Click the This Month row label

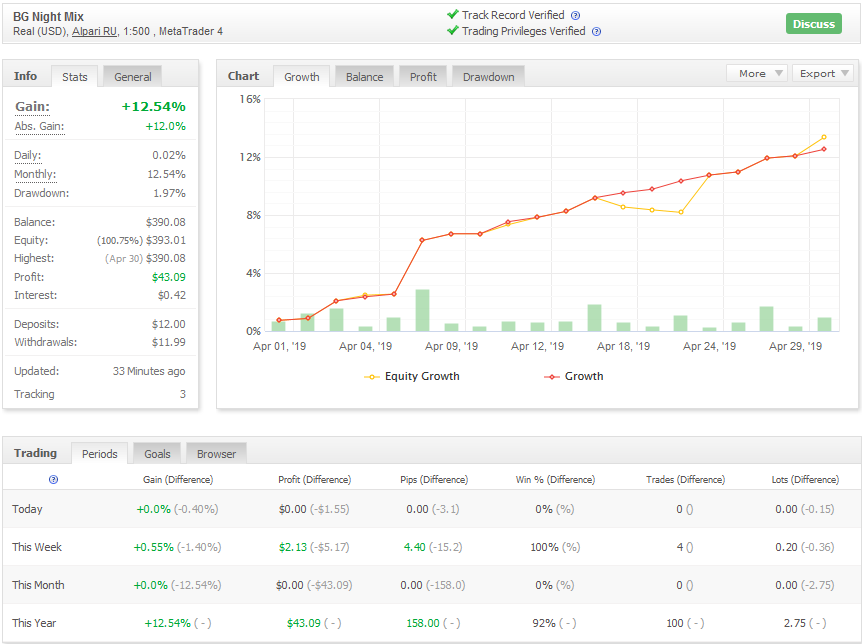pyautogui.click(x=38, y=585)
